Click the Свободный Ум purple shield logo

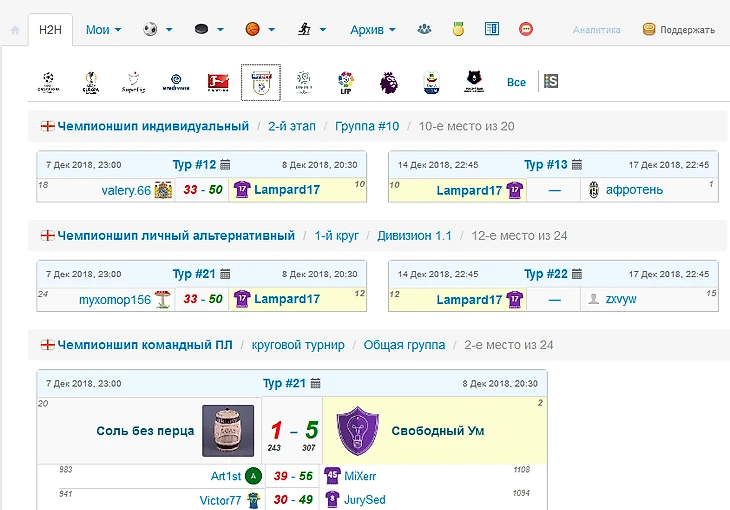coord(358,431)
